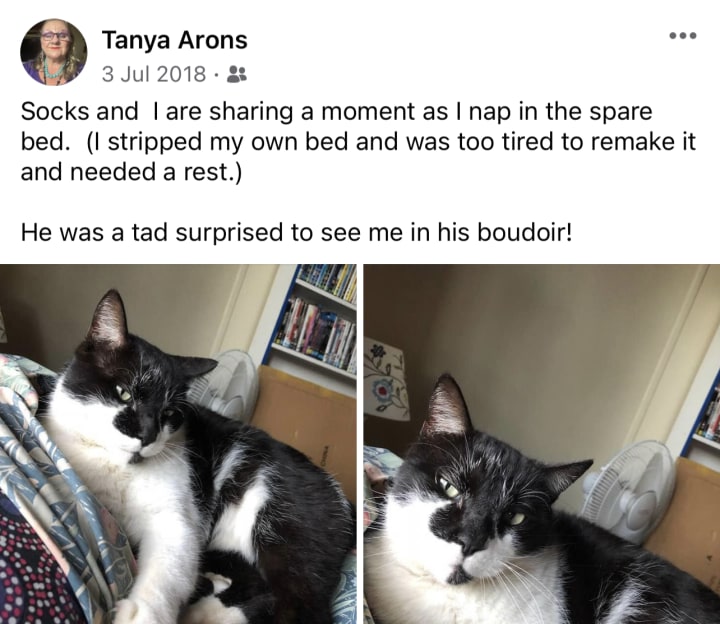Click the 3 Jul 2018 timestamp
This screenshot has width=720, height=624.
click(154, 74)
